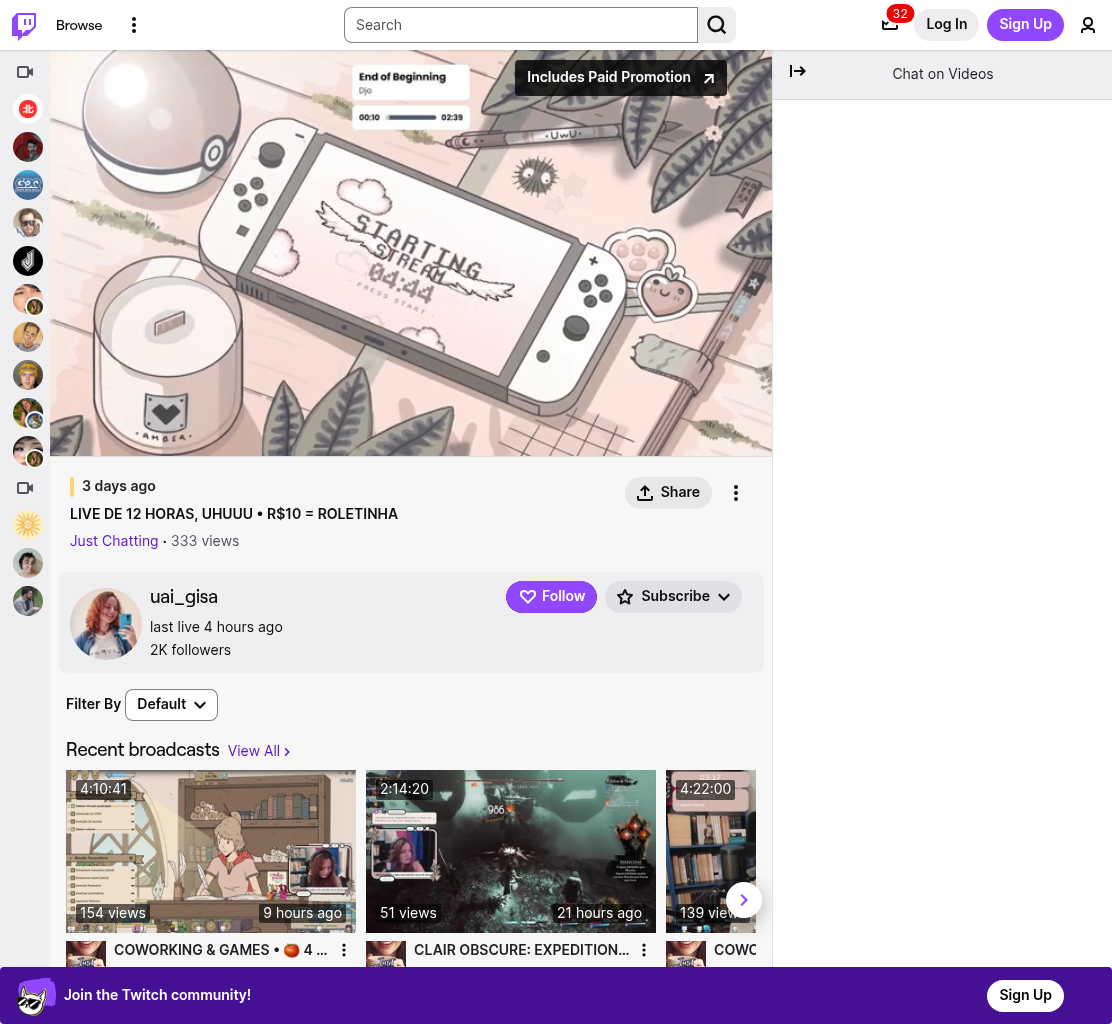Screen dimensions: 1112x1024
Task: Open the three-dot menu next to Browse
Action: (x=133, y=25)
